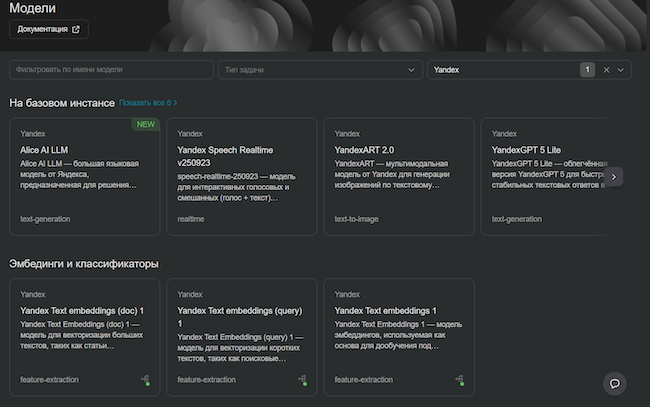Click feature-extraction tag on embeddings (query) 1 card
Viewport: 650px width, 407px height.
pyautogui.click(x=206, y=380)
